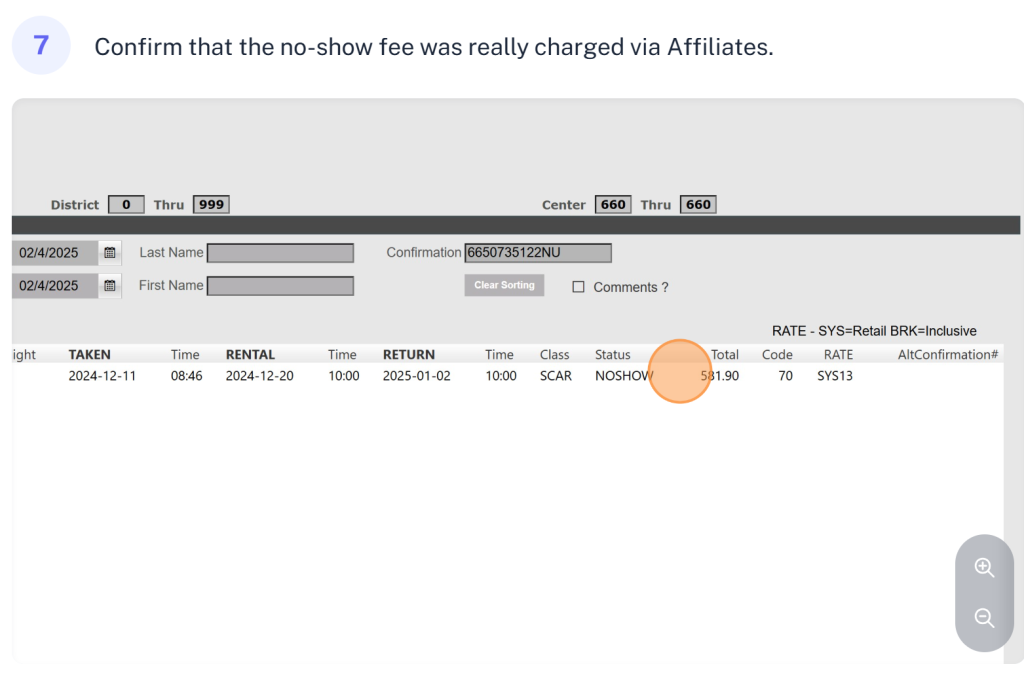
Task: Click the District field showing 0
Action: pyautogui.click(x=126, y=205)
